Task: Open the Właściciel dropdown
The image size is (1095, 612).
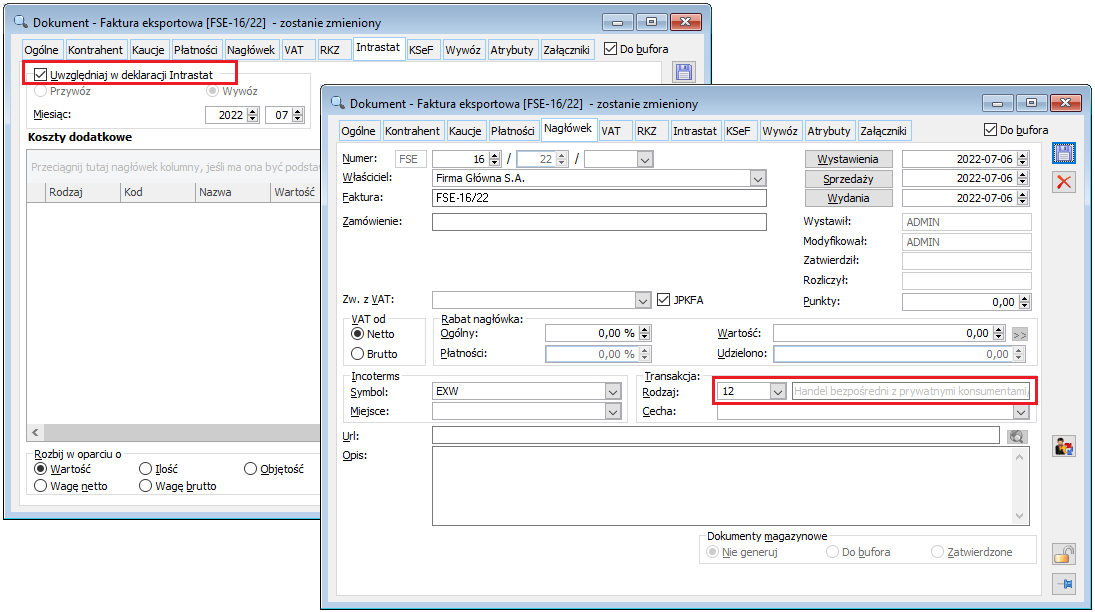Action: (758, 179)
